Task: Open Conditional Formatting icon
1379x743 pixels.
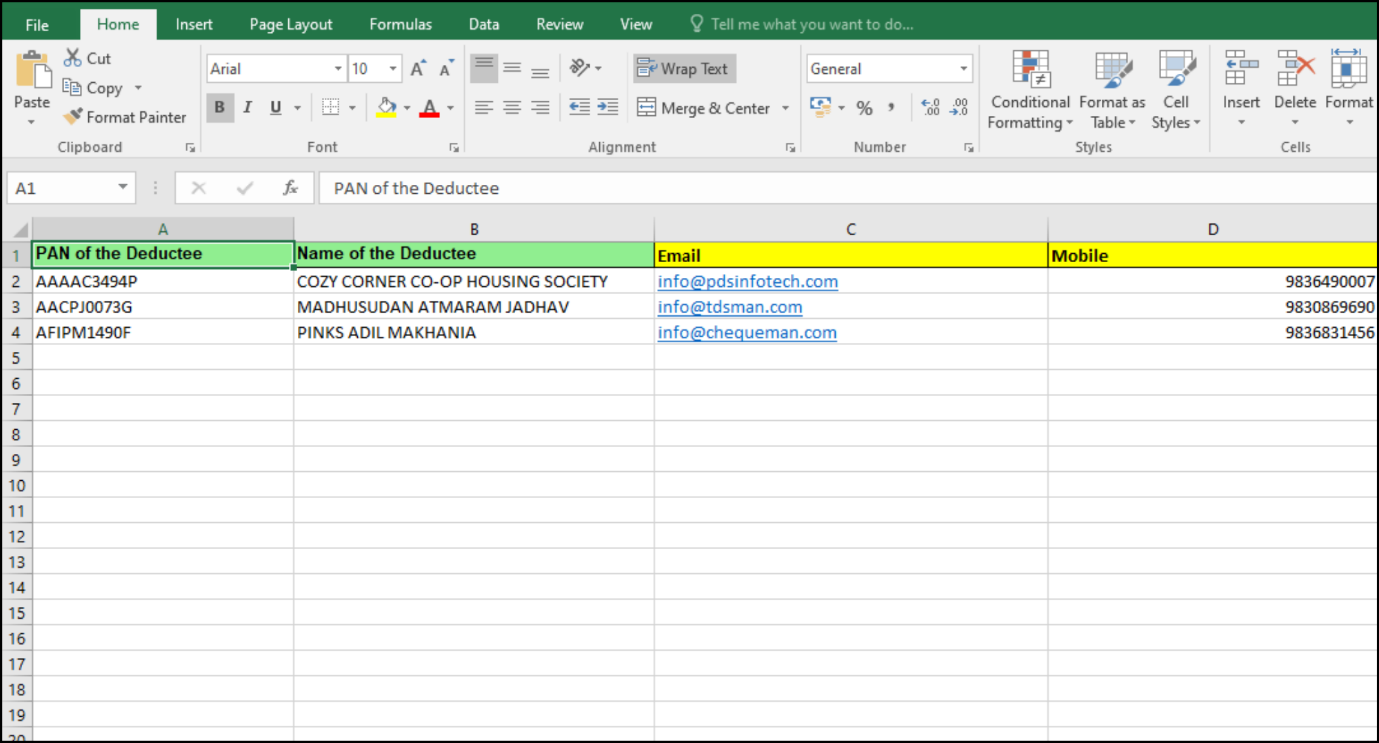Action: (1030, 69)
